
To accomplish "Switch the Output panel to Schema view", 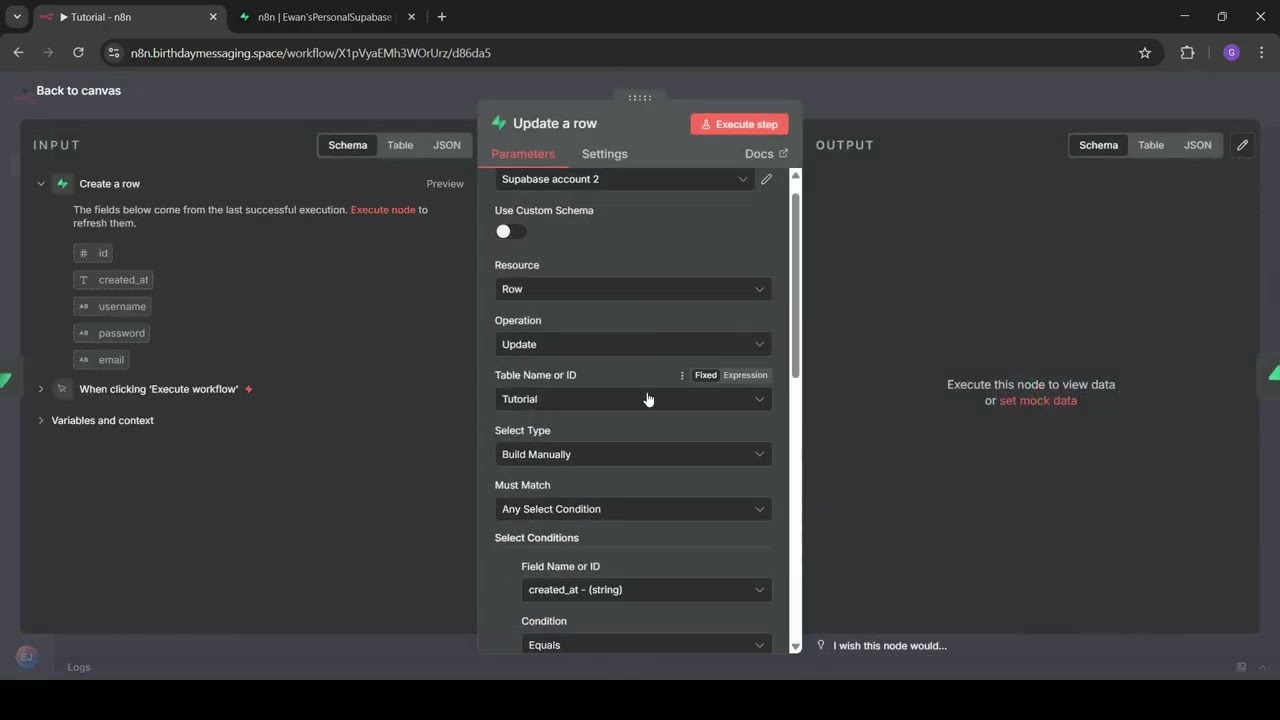I will point(1098,145).
